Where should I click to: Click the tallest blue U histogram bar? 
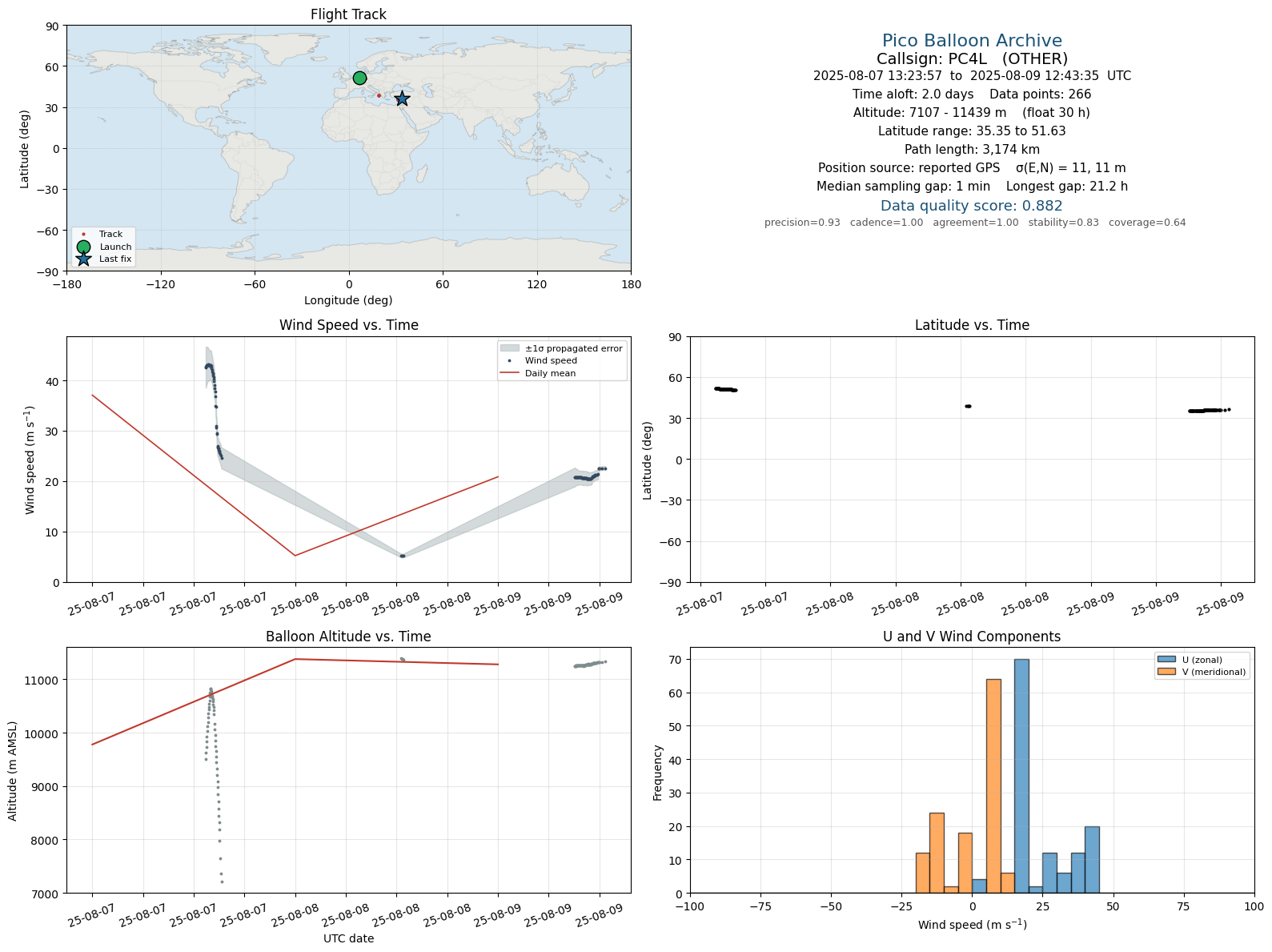pos(1021,776)
